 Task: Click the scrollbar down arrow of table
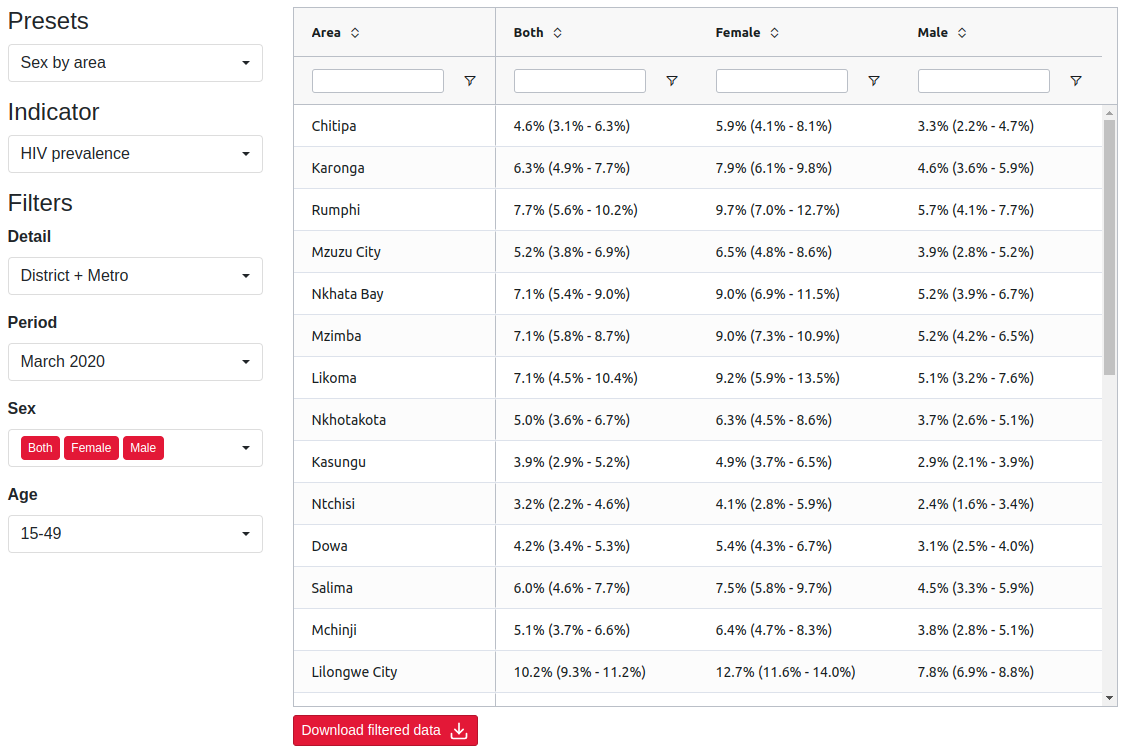(x=1109, y=698)
